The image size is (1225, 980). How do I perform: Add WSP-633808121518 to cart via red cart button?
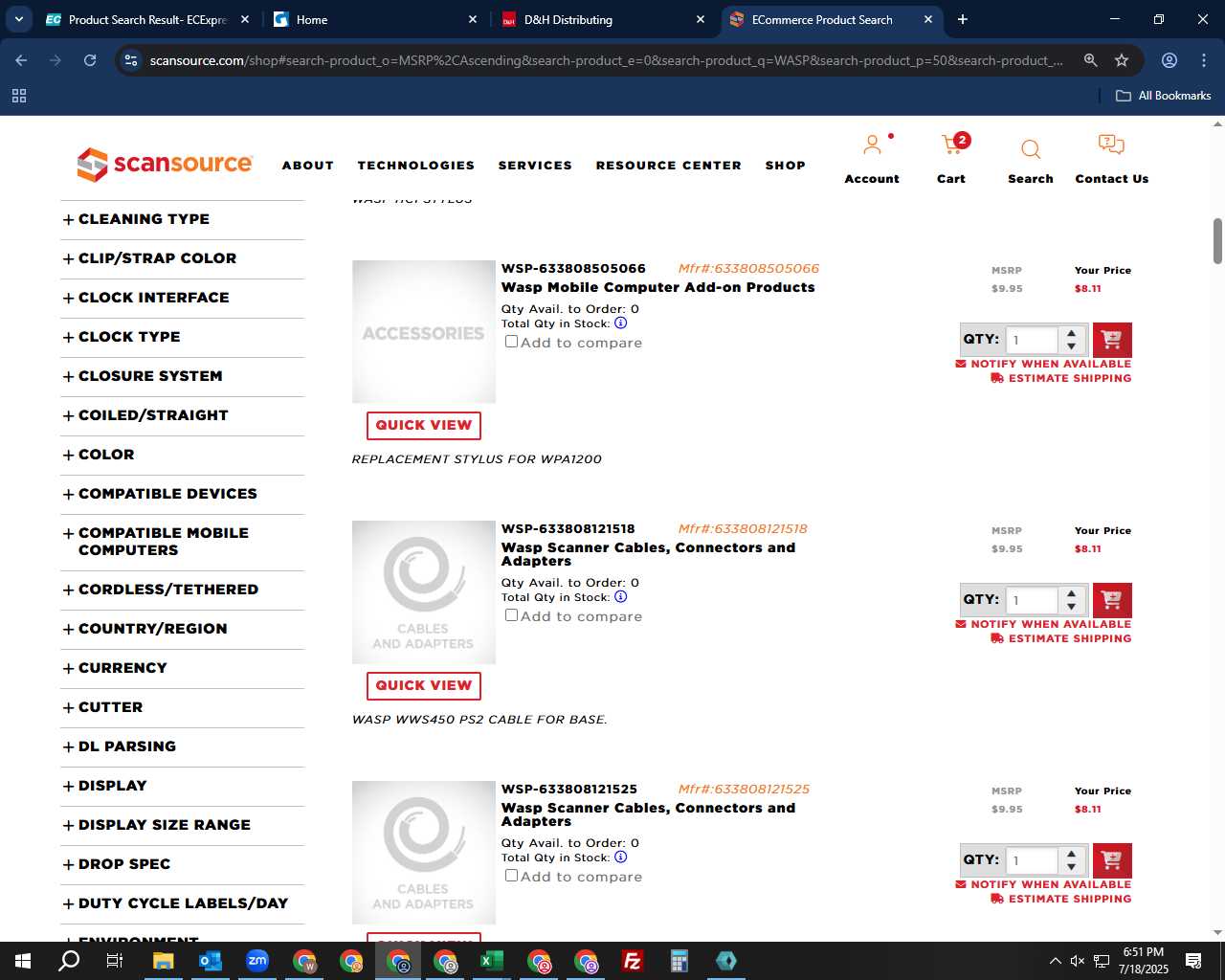point(1111,600)
